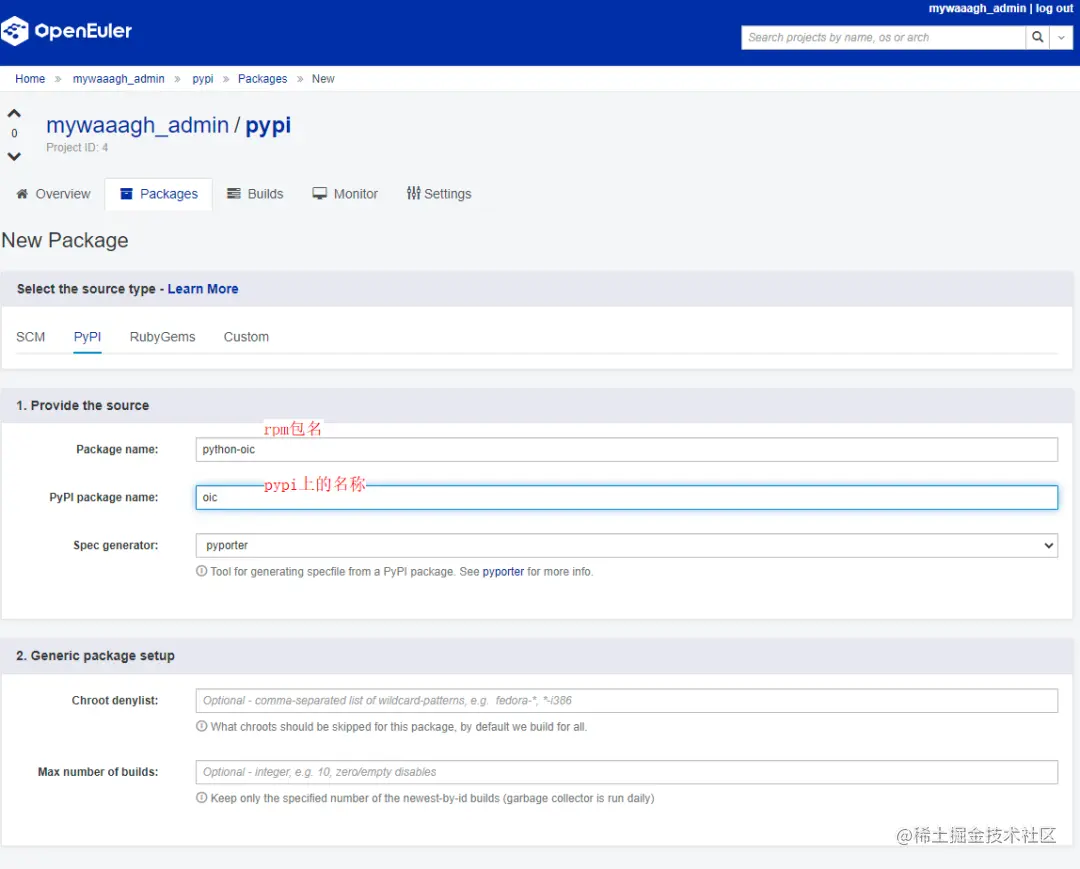Open mywaaagh_admin breadcrumb link
Screen dimensions: 1080x869
[118, 78]
